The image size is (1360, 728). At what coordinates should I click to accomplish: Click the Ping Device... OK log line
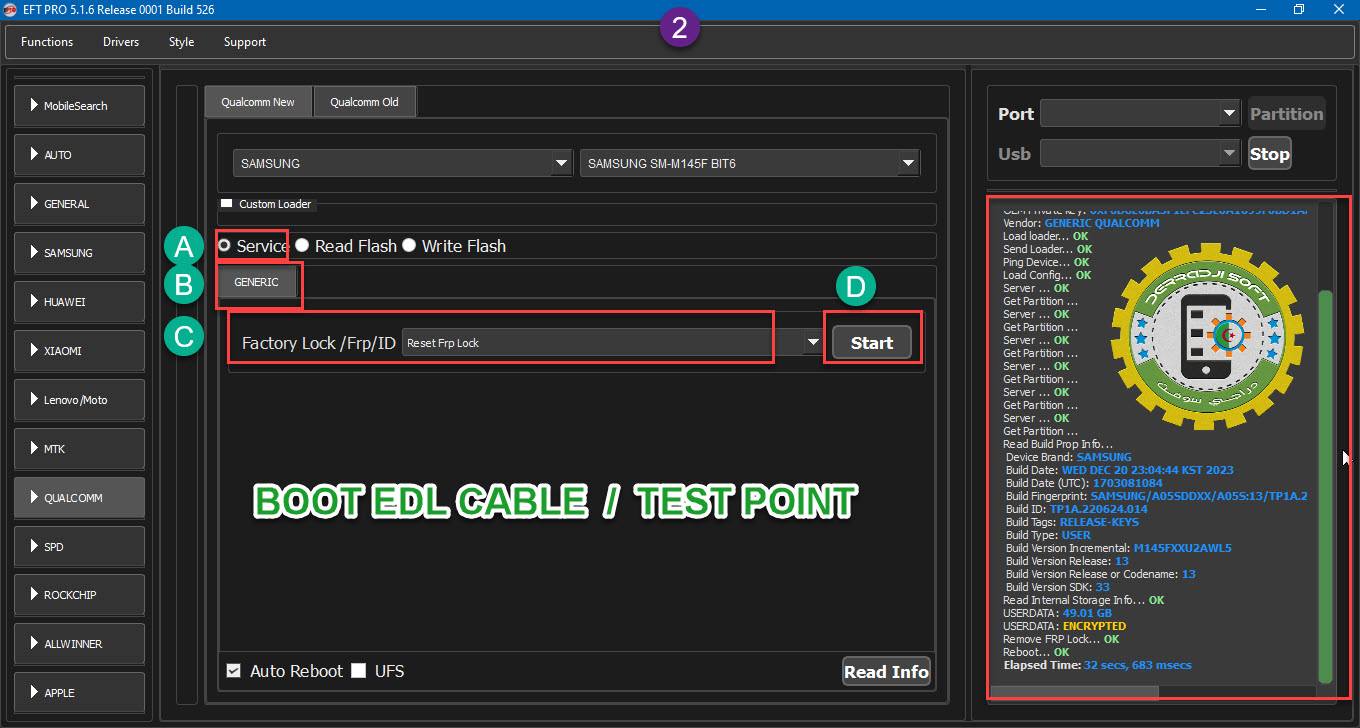(x=1046, y=262)
